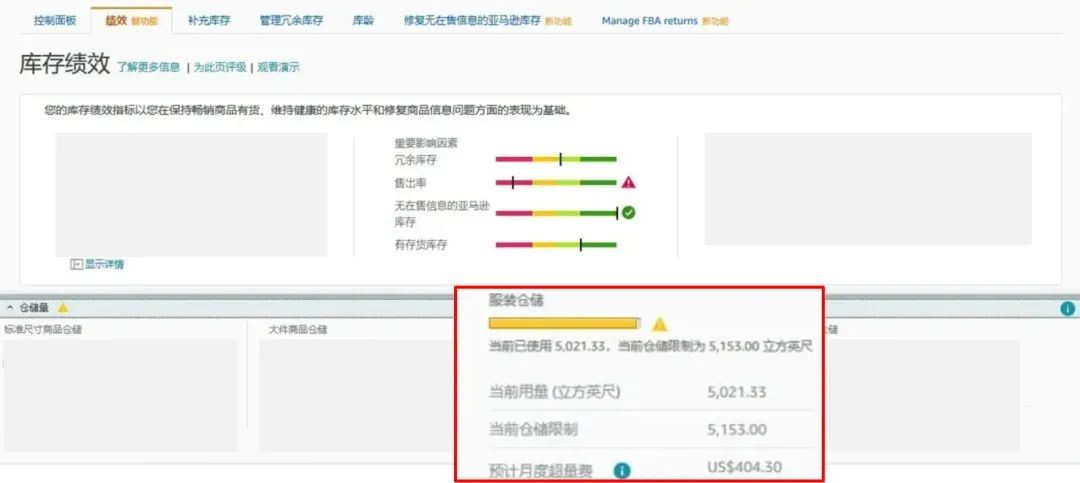Viewport: 1080px width, 483px height.
Task: Click the plus icon beside 显示详情
Action: click(76, 264)
